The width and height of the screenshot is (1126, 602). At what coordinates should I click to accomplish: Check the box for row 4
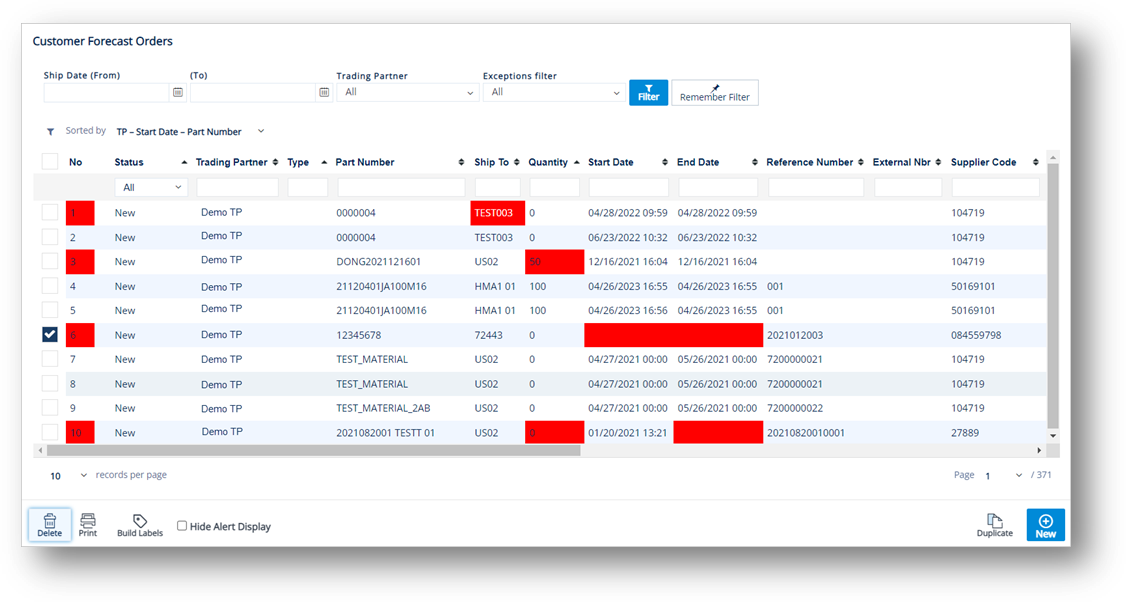50,285
